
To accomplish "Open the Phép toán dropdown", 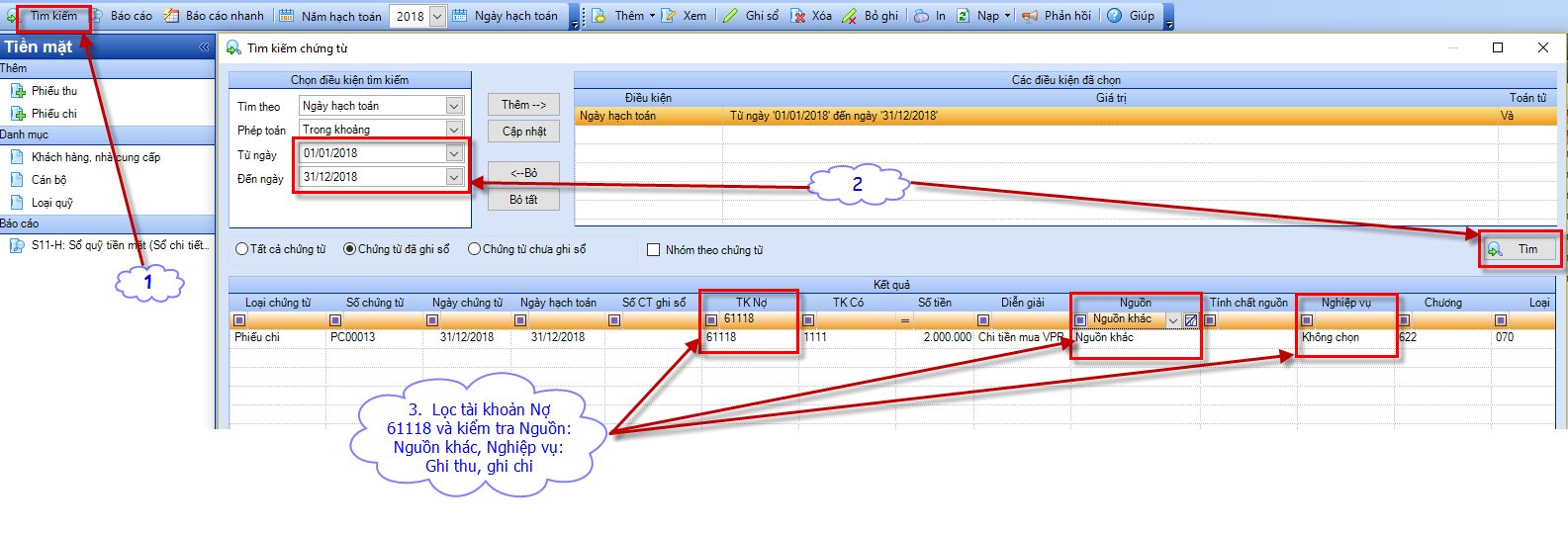I will [x=454, y=130].
